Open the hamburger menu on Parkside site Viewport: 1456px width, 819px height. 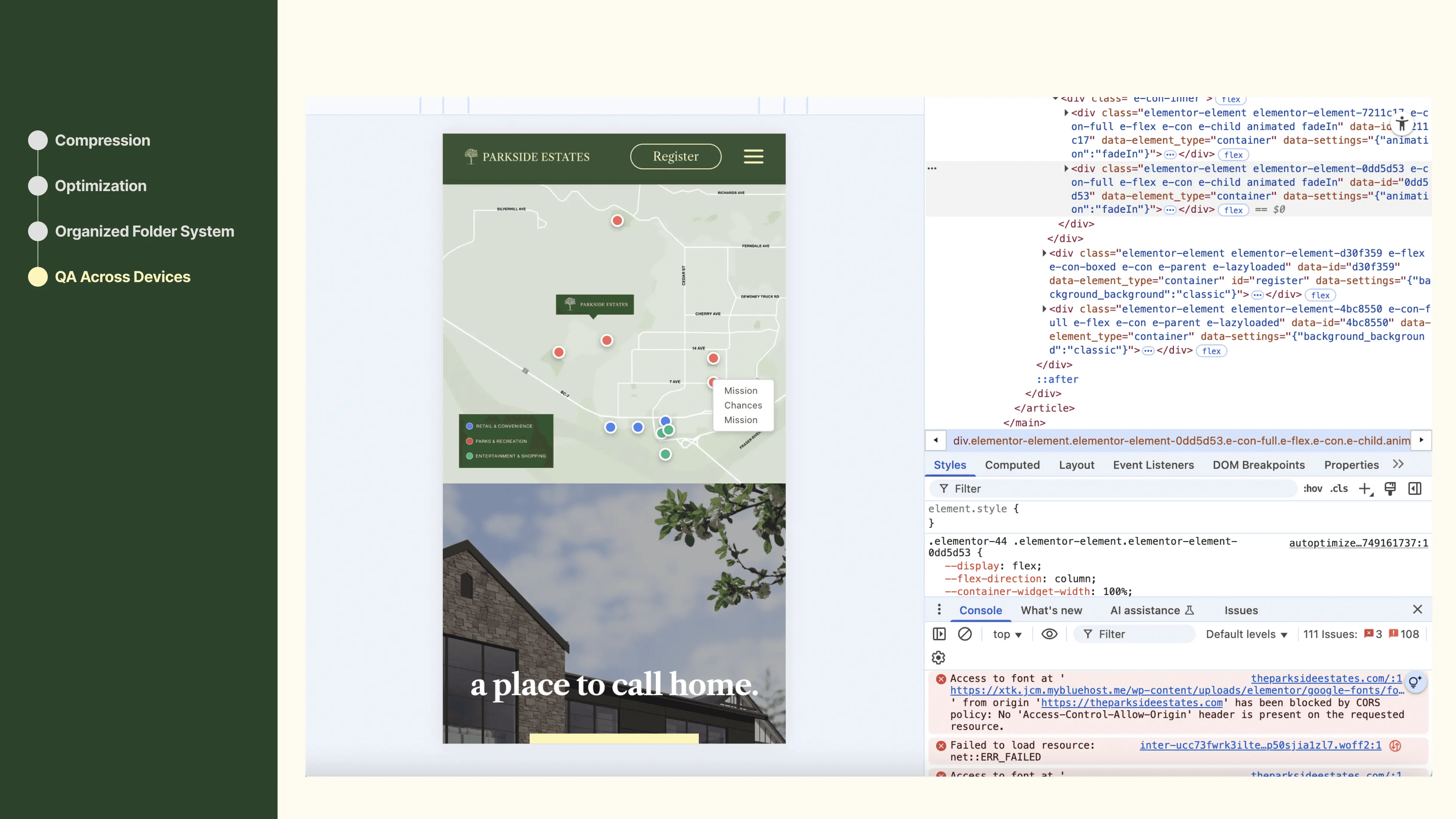[x=753, y=157]
